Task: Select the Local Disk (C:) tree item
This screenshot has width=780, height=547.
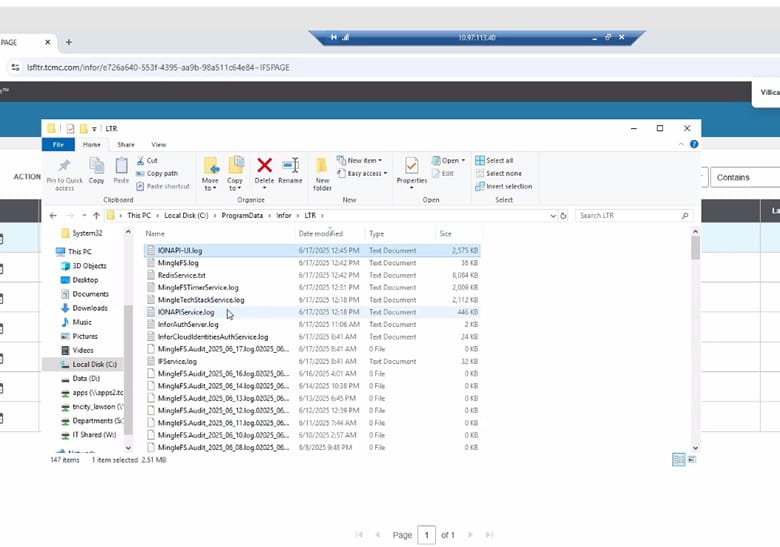Action: pos(94,364)
